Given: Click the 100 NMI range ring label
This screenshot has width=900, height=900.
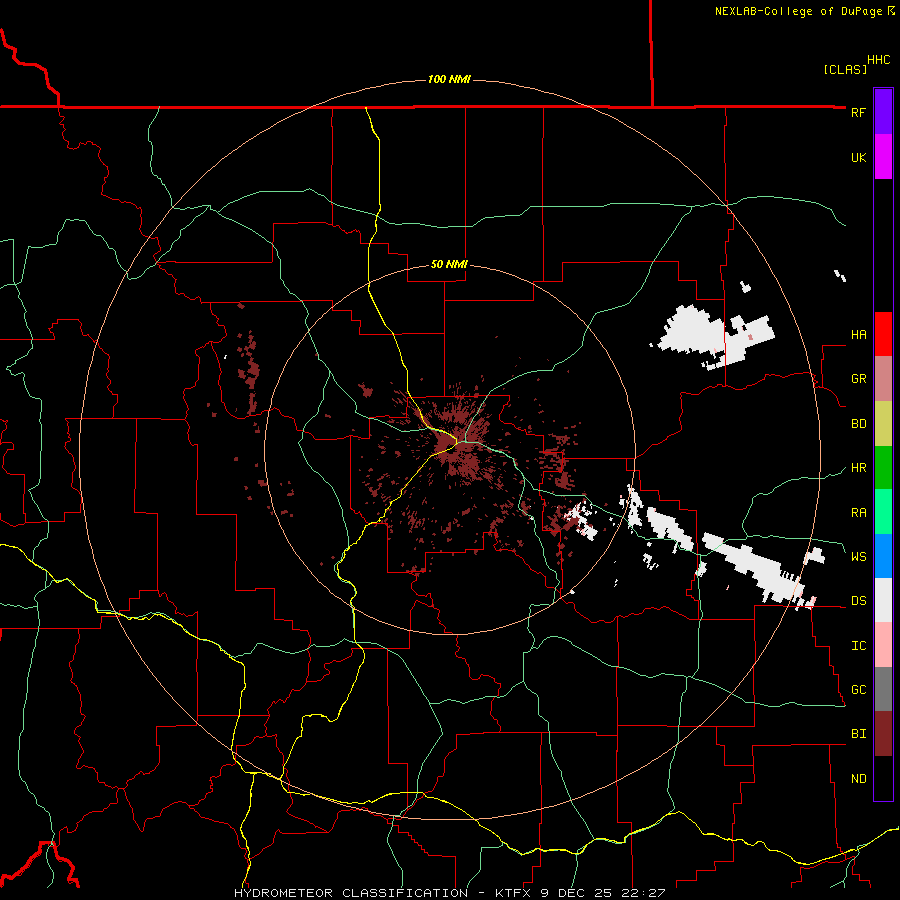Looking at the screenshot, I should coord(449,79).
